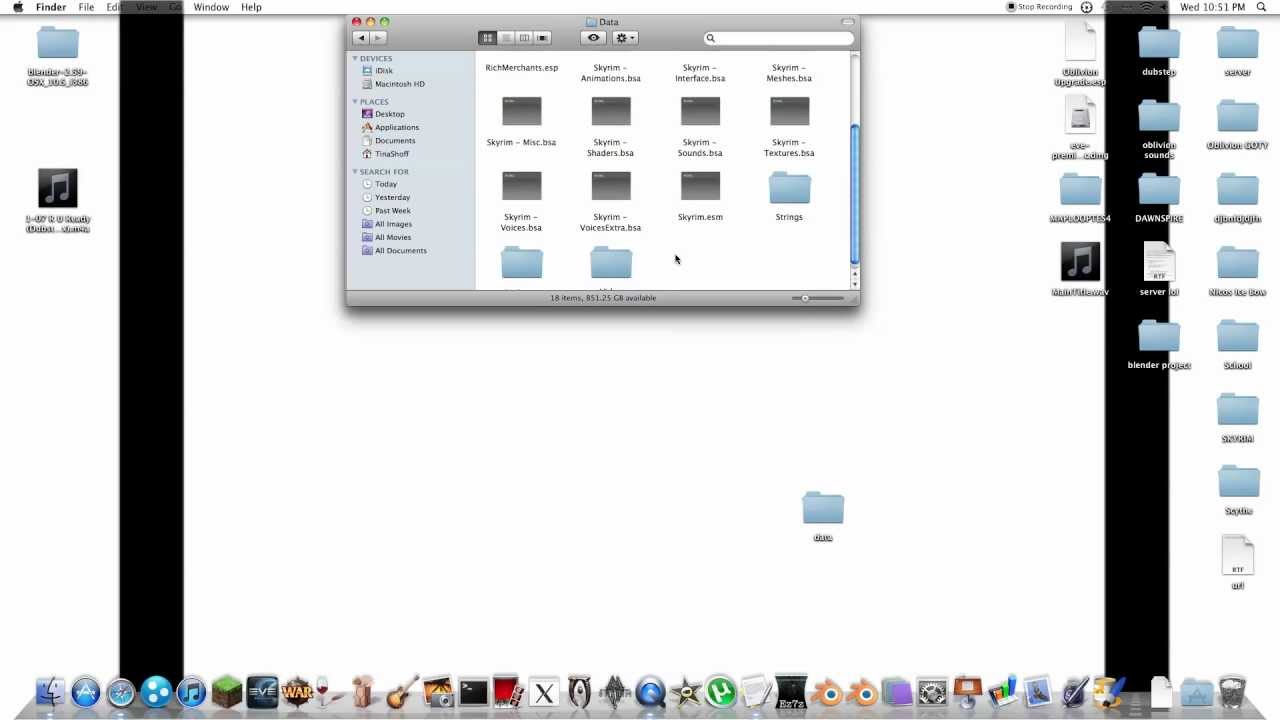The width and height of the screenshot is (1280, 720).
Task: Open uTorrent from the dock
Action: (720, 692)
